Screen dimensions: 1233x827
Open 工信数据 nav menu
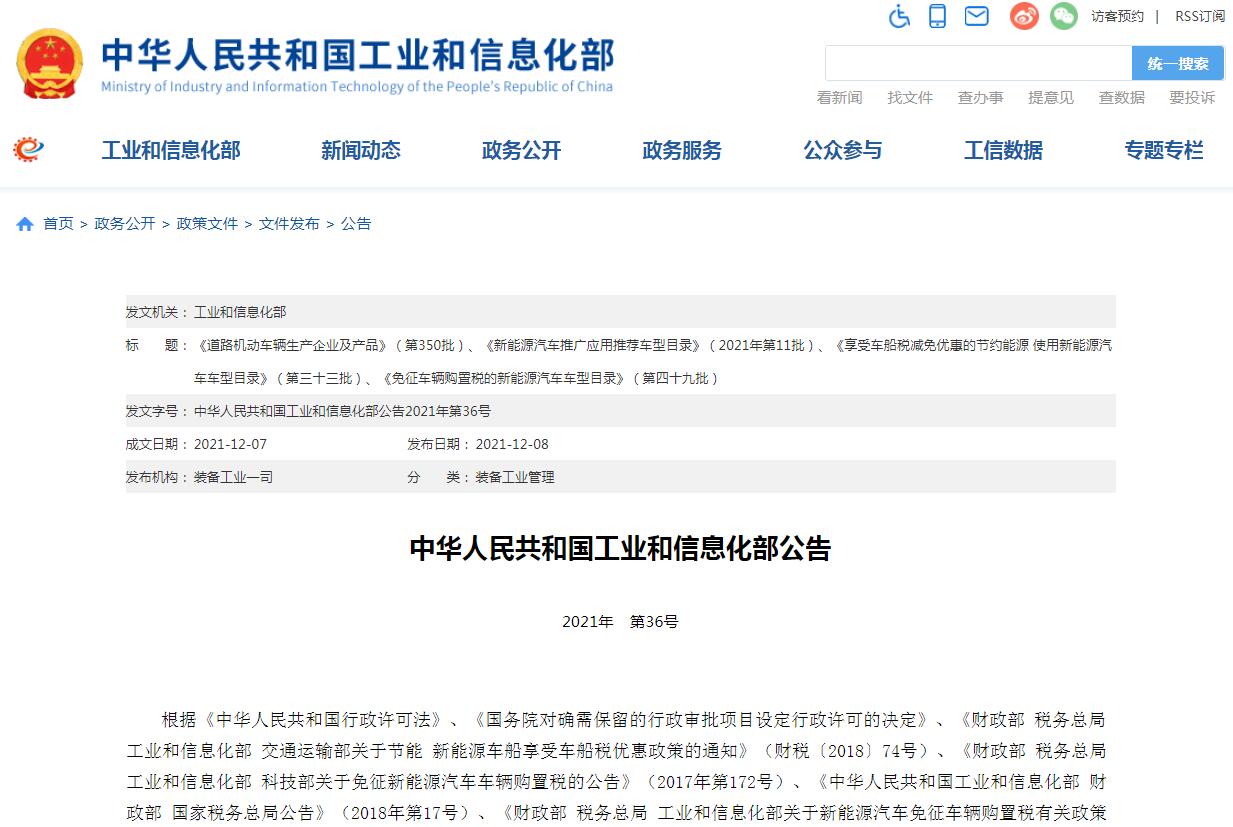point(1003,150)
